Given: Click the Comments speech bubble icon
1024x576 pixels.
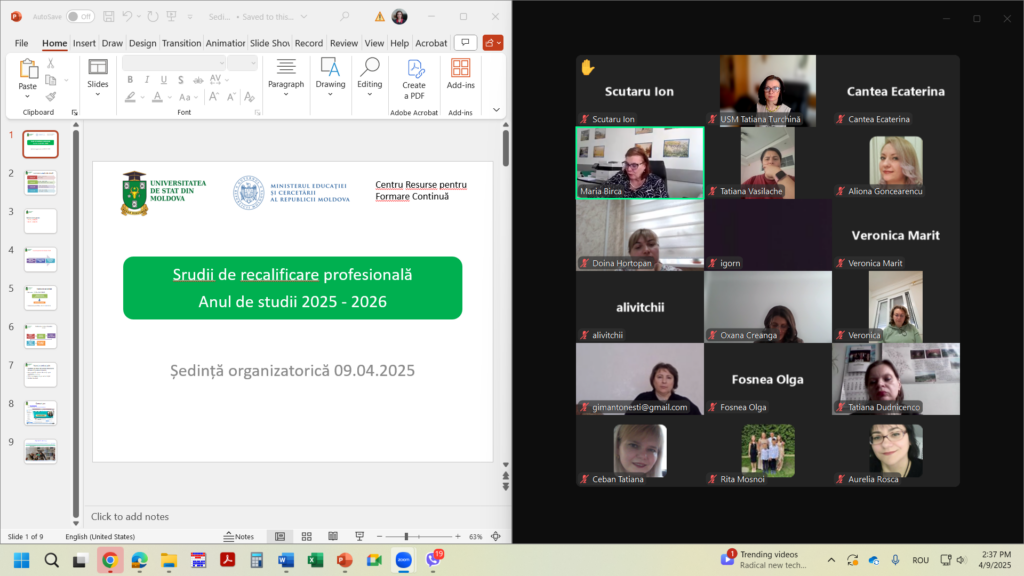Looking at the screenshot, I should 464,43.
